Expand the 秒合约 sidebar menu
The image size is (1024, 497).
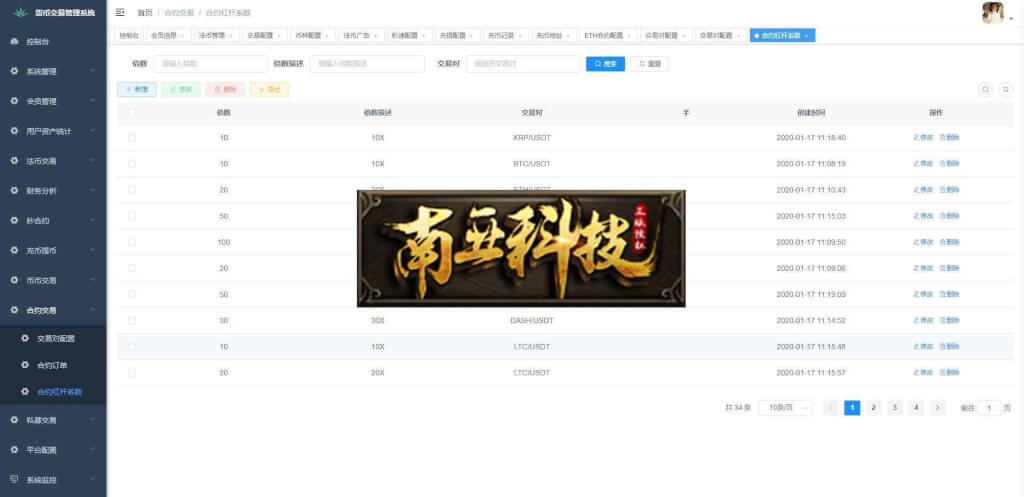pyautogui.click(x=53, y=221)
